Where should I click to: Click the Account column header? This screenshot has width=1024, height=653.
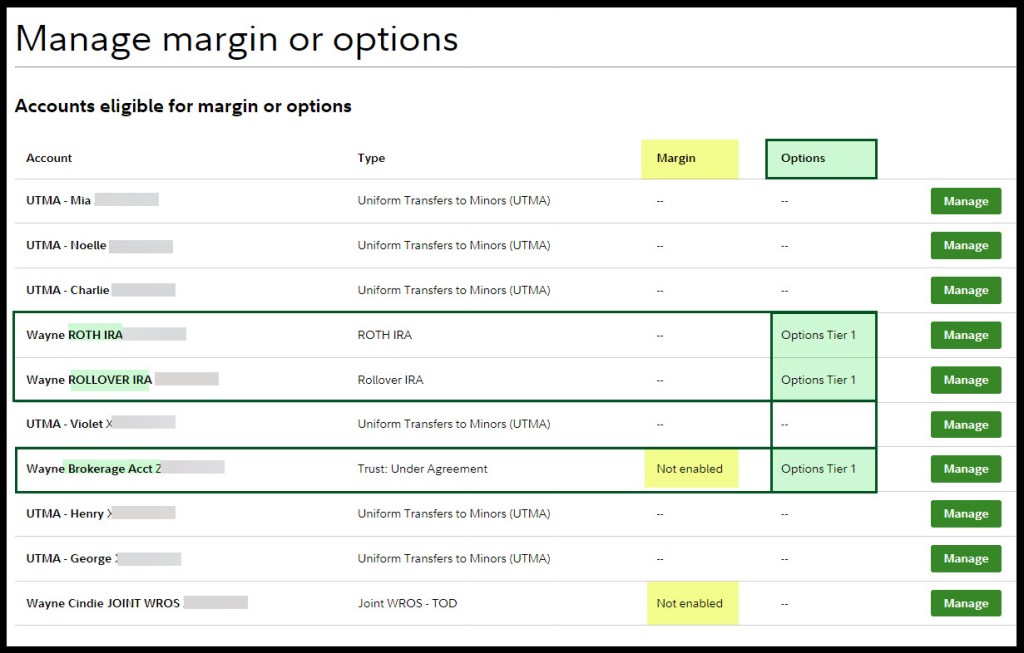coord(49,158)
